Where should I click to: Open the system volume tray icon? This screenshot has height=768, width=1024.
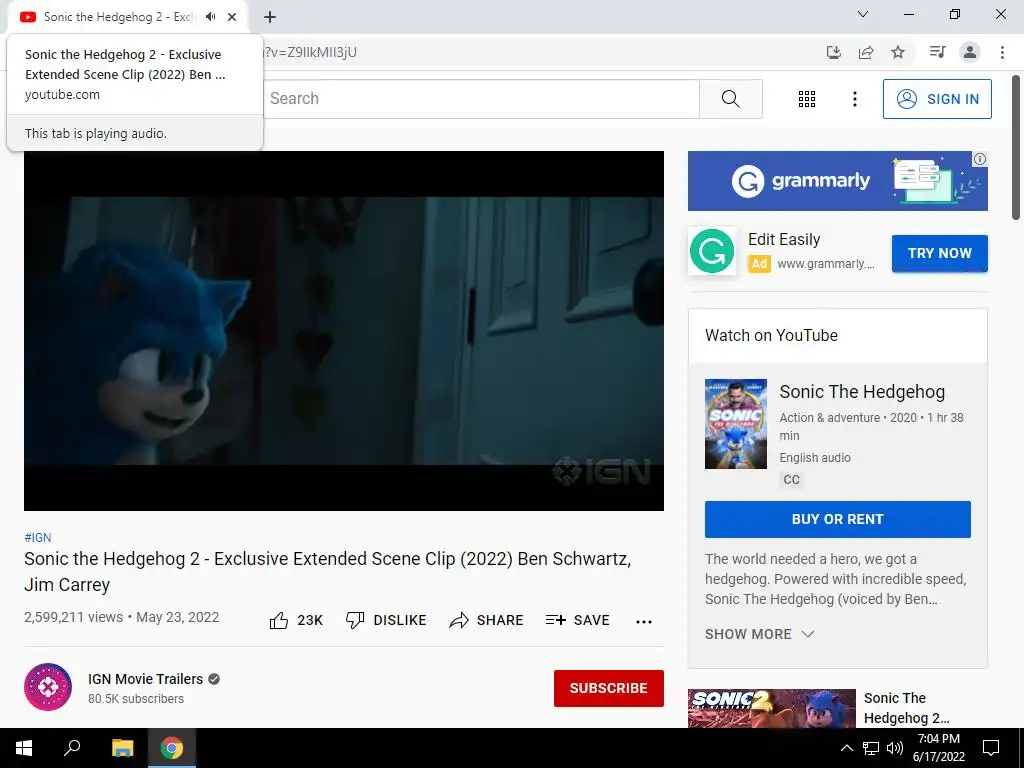[x=895, y=748]
